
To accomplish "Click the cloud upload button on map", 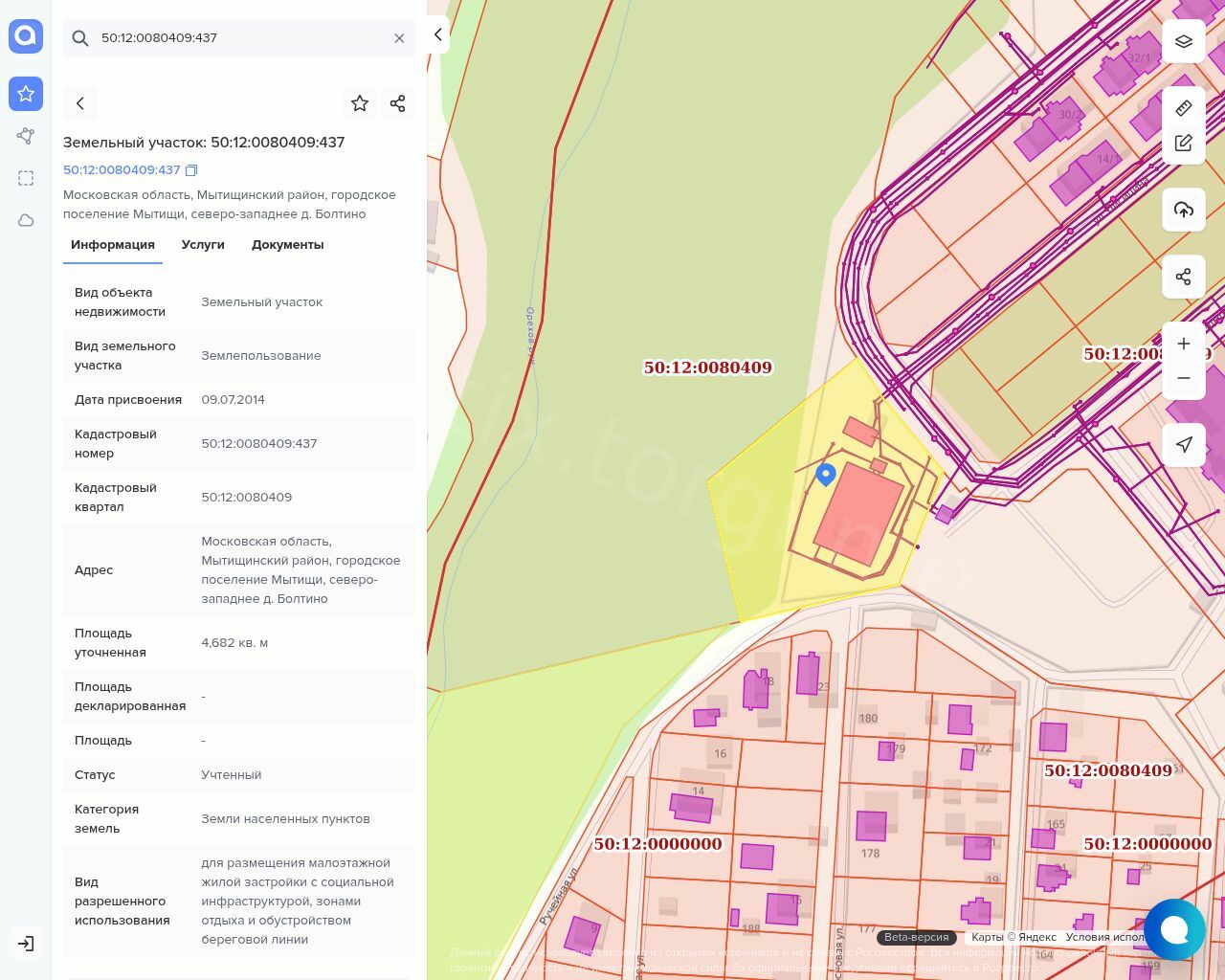I will pos(1184,210).
